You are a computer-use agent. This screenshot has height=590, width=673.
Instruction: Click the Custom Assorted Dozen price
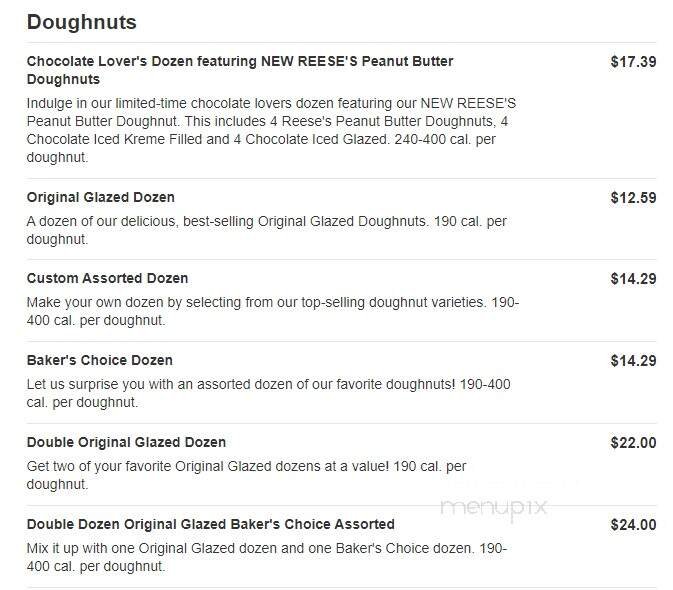(x=633, y=279)
